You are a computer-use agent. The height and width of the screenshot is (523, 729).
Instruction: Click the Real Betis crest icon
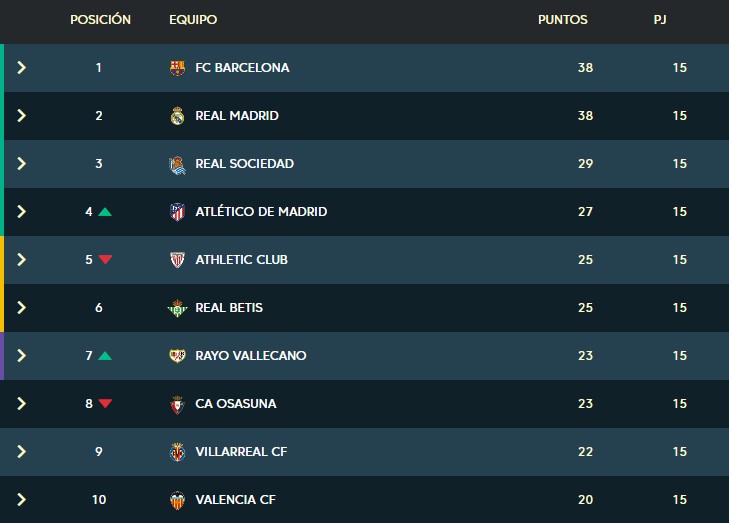coord(178,308)
